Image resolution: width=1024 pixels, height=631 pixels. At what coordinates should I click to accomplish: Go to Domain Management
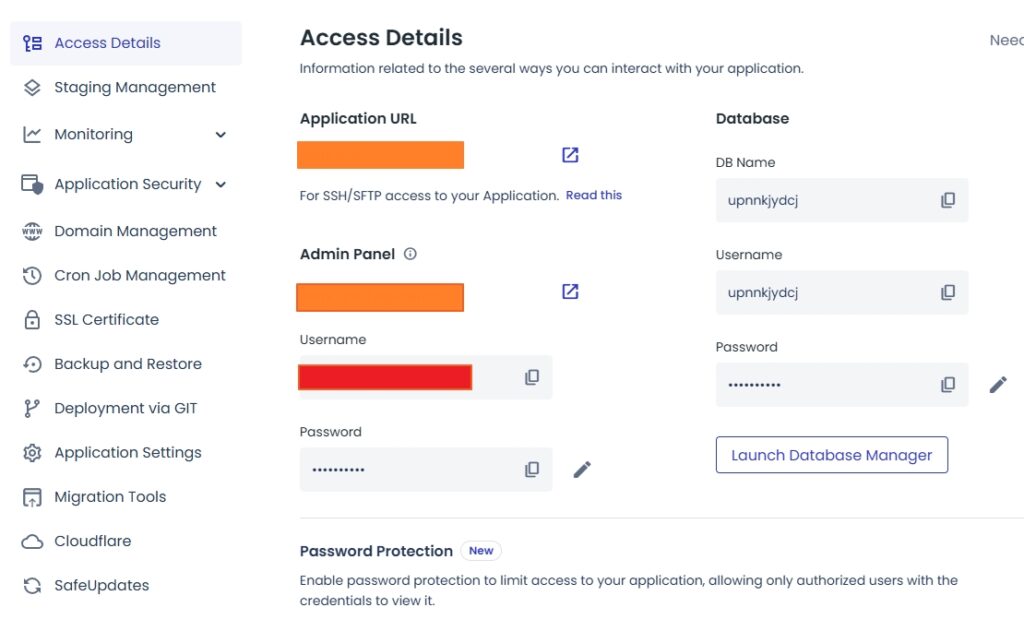click(x=135, y=231)
